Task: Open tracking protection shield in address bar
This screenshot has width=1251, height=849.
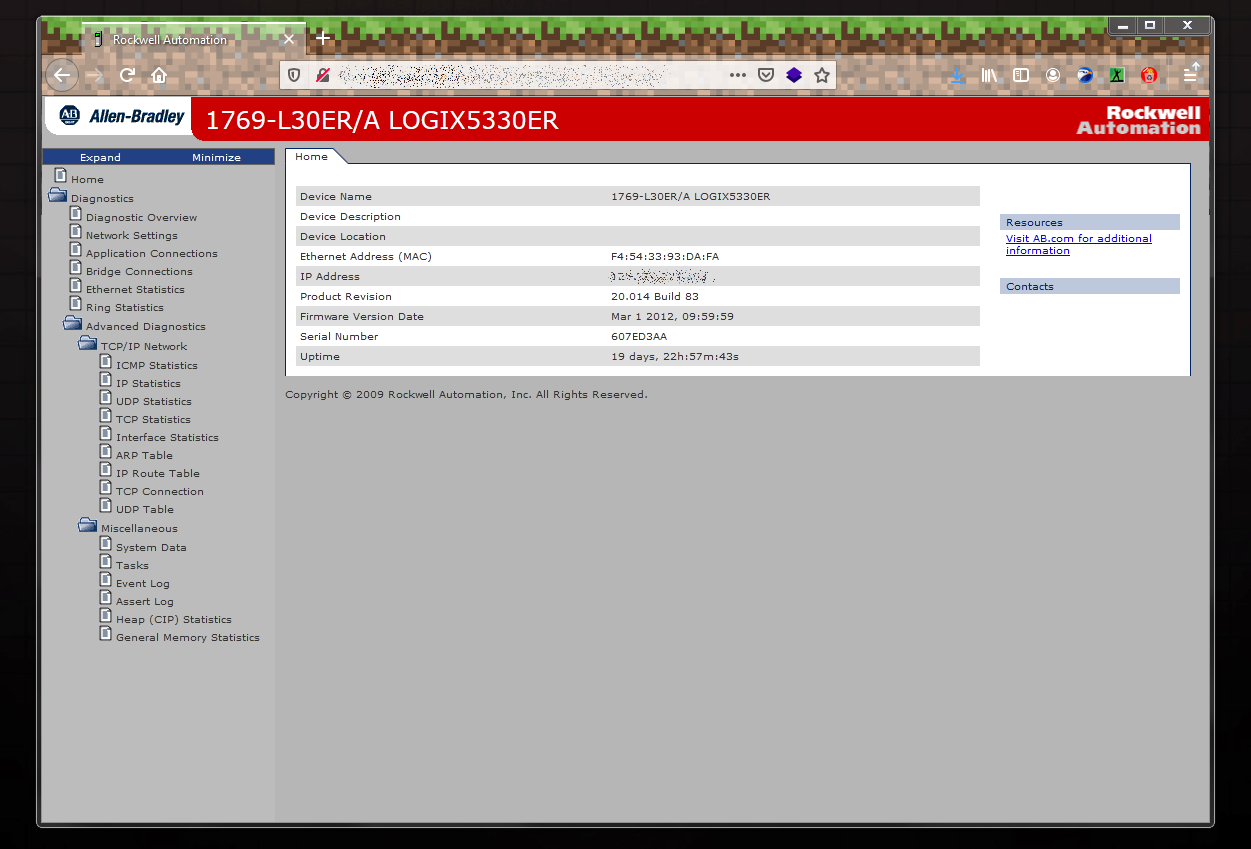Action: (x=294, y=75)
